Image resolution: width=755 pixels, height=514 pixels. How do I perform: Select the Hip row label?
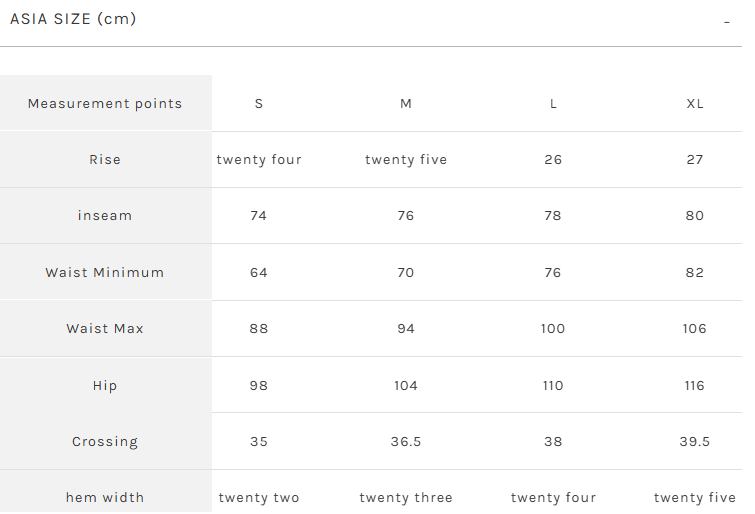pos(105,385)
